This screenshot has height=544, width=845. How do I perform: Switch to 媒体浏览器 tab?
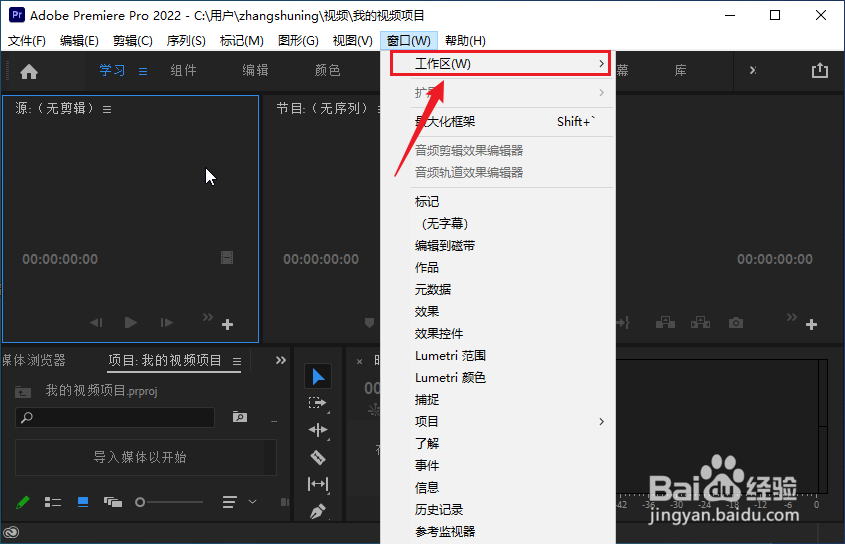tap(33, 360)
